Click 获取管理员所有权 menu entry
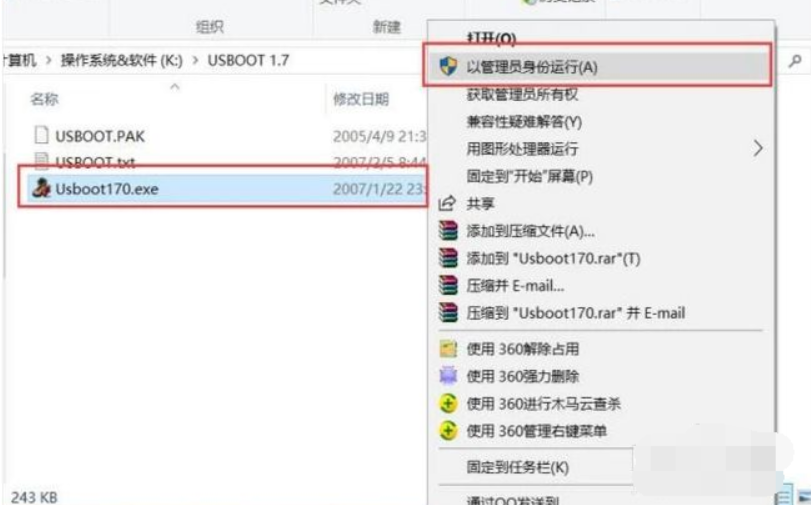Screen dimensions: 811x505 click(x=522, y=94)
